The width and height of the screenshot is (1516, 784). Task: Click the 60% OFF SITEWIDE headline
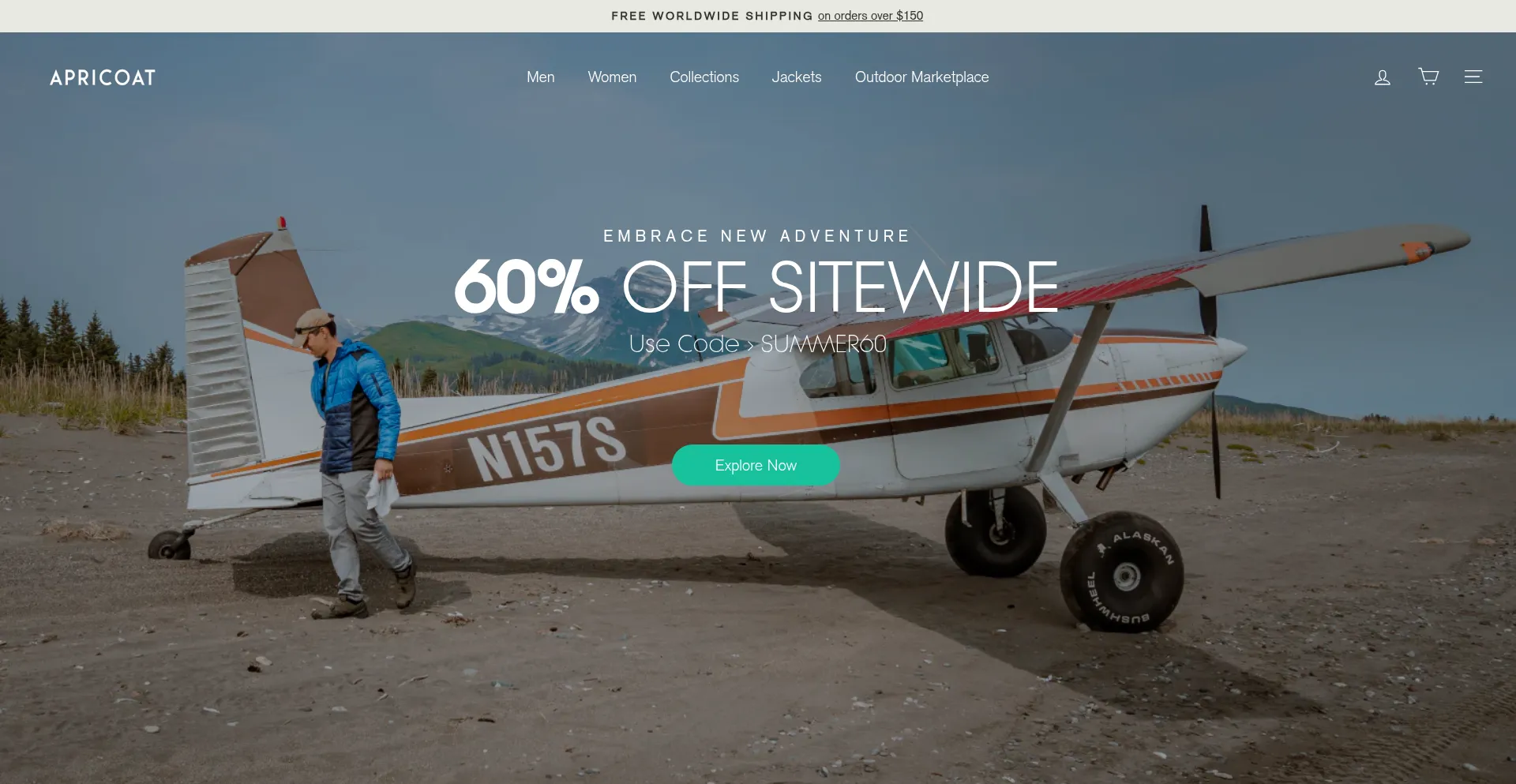756,287
